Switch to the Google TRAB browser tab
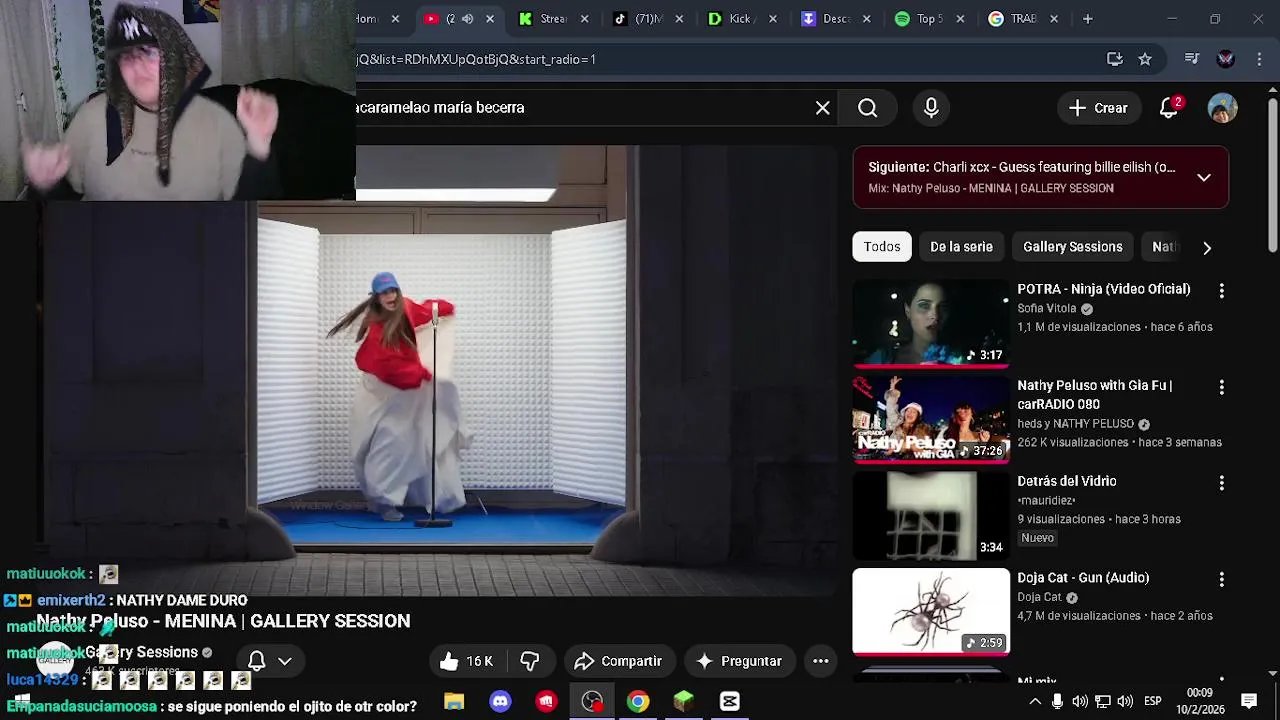The image size is (1280, 720). 1023,19
